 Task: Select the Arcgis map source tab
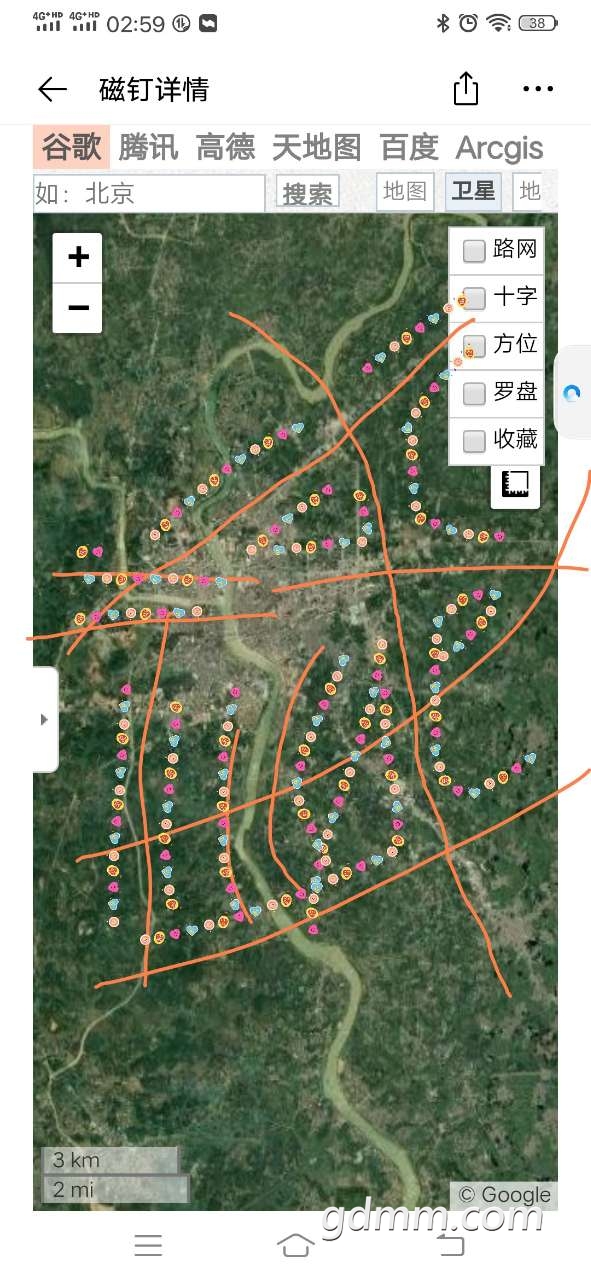point(499,148)
